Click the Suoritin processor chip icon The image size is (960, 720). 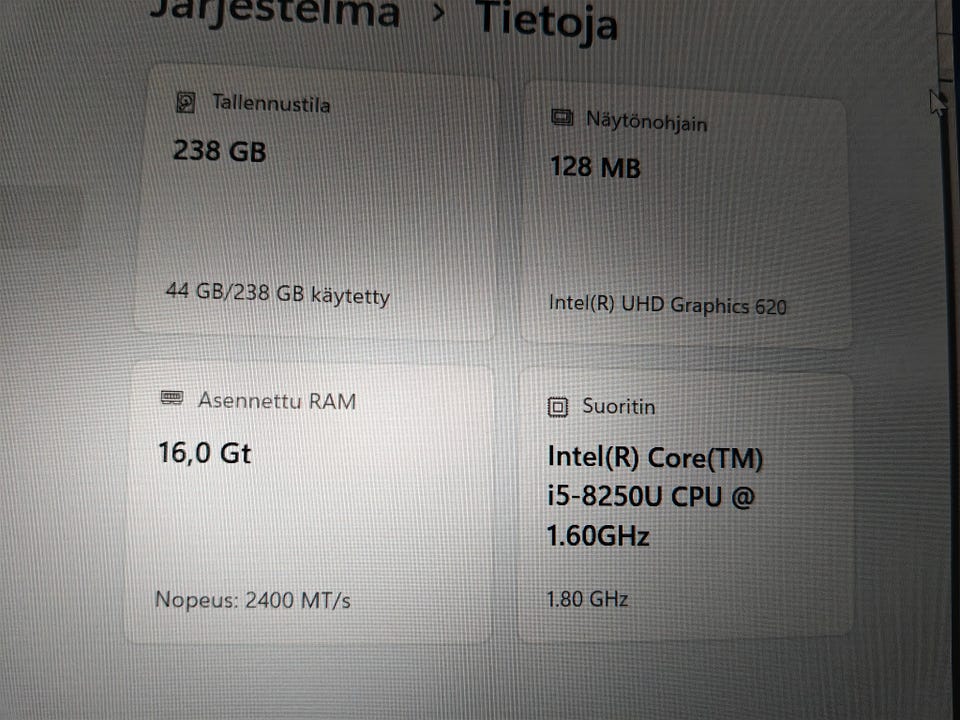coord(558,407)
